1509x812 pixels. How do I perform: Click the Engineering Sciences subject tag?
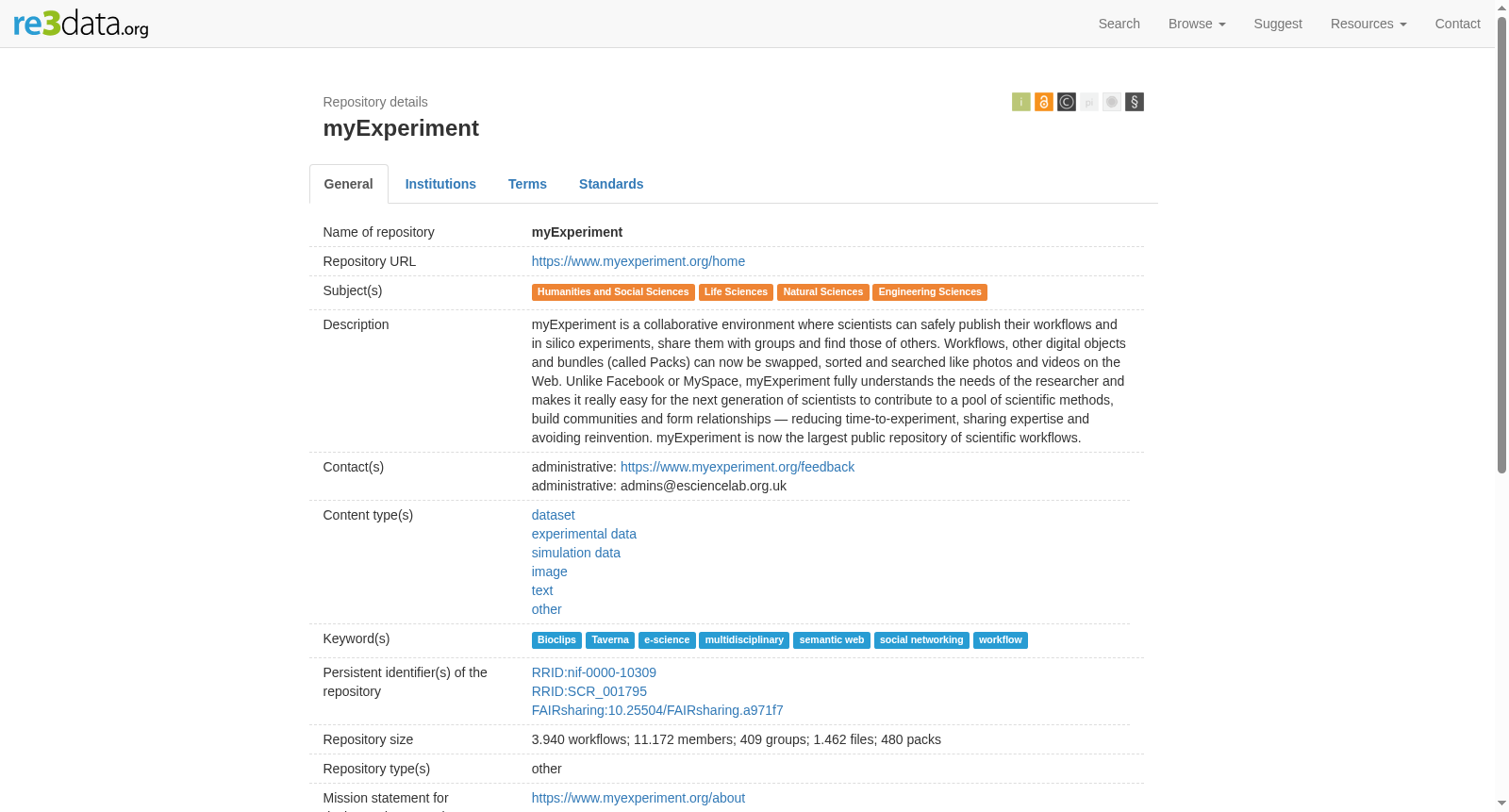(x=930, y=292)
